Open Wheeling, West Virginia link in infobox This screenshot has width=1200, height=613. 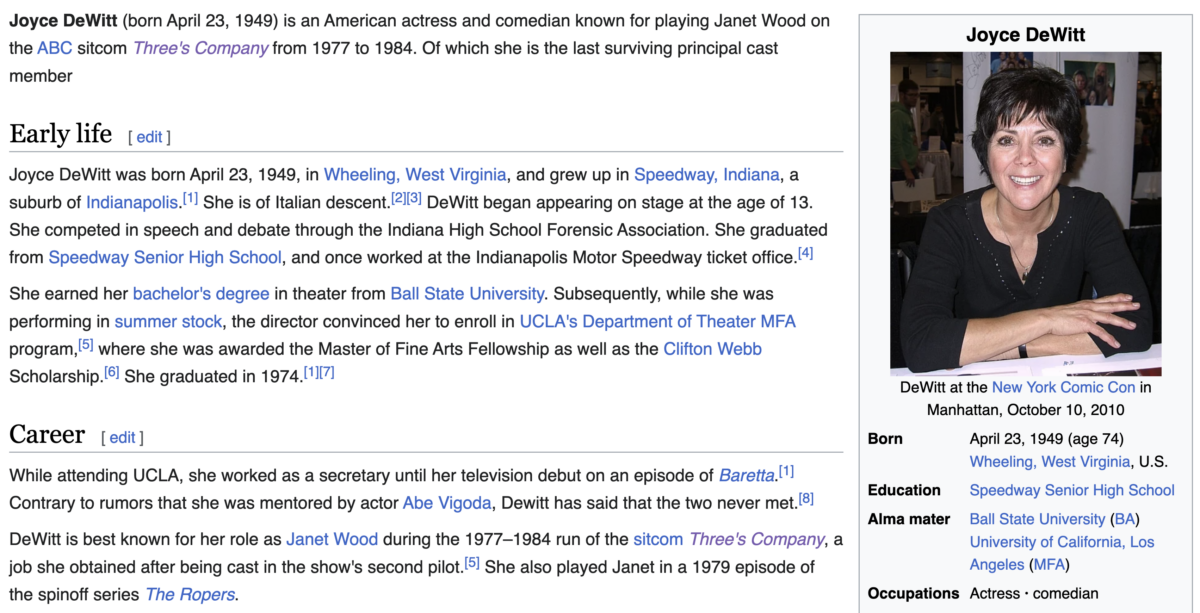[x=1050, y=462]
